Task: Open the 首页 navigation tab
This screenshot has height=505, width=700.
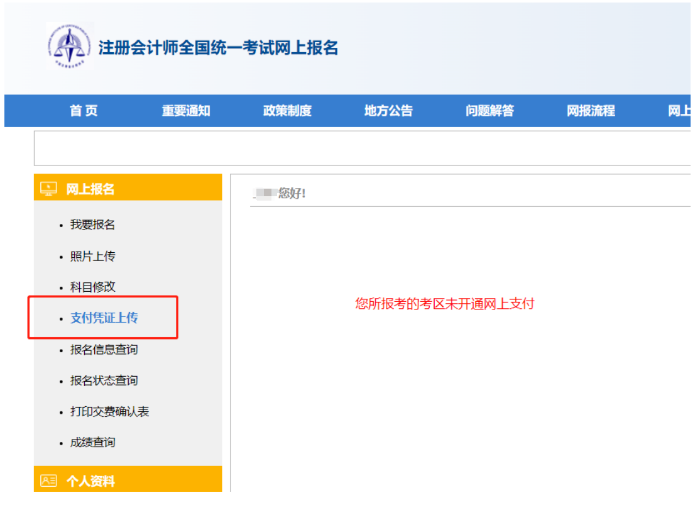Action: pos(84,111)
